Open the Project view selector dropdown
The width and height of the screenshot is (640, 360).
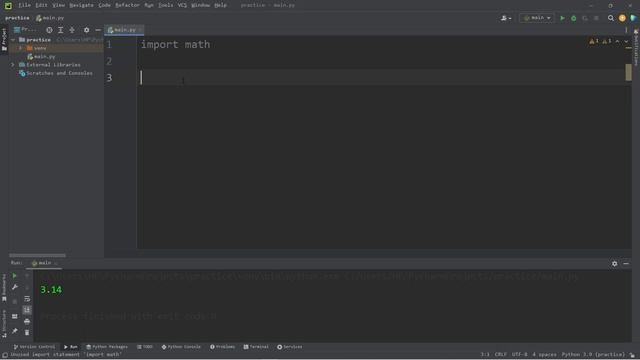tap(25, 30)
